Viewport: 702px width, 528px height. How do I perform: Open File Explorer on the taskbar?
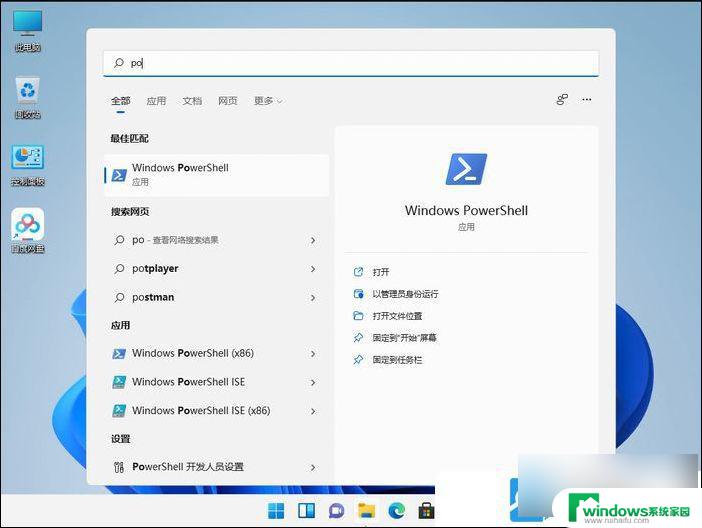click(x=366, y=511)
